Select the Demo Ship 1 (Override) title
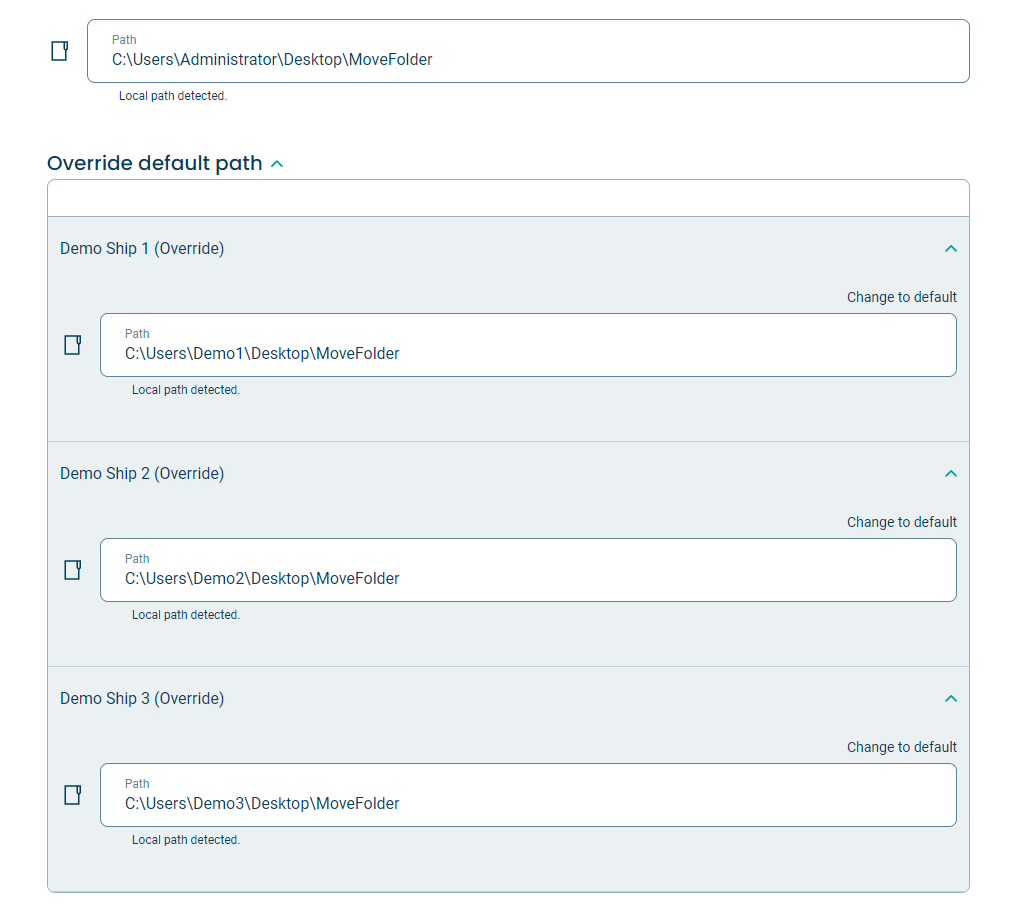 [x=142, y=248]
